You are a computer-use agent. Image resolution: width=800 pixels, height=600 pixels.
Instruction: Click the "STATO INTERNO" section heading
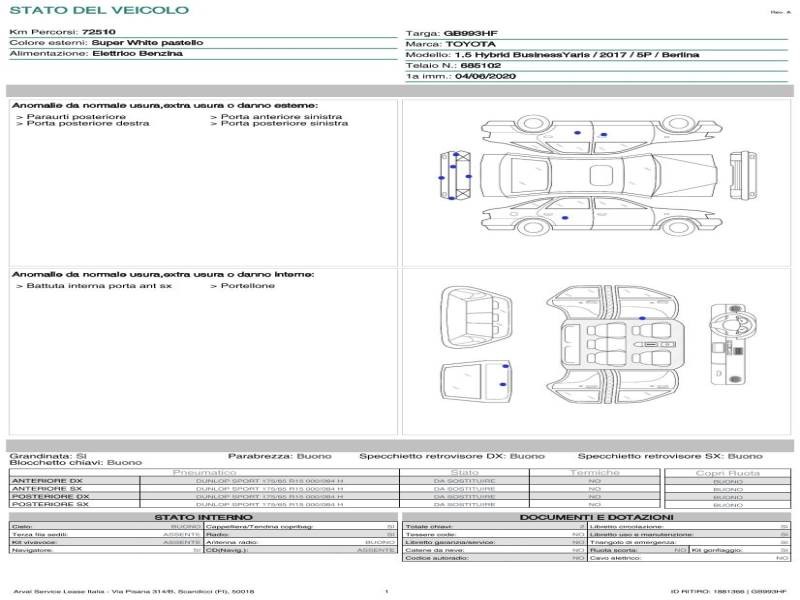tap(203, 517)
